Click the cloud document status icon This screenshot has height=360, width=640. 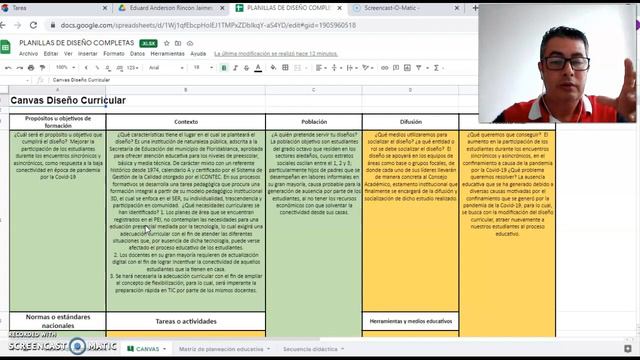(x=190, y=43)
